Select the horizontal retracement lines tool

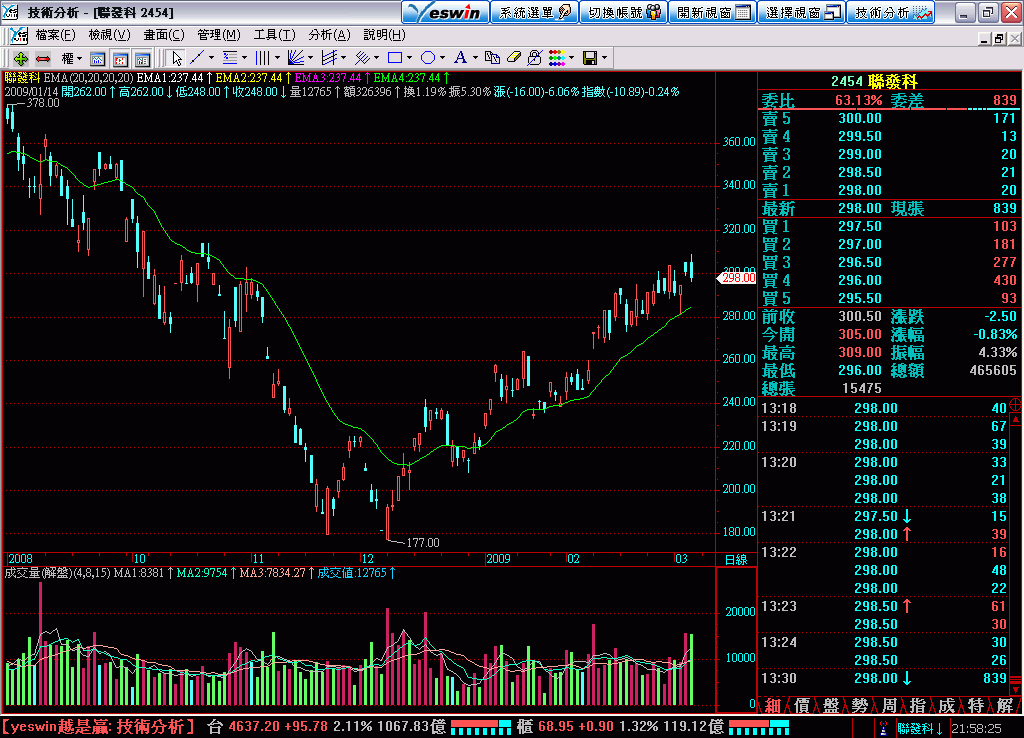230,58
